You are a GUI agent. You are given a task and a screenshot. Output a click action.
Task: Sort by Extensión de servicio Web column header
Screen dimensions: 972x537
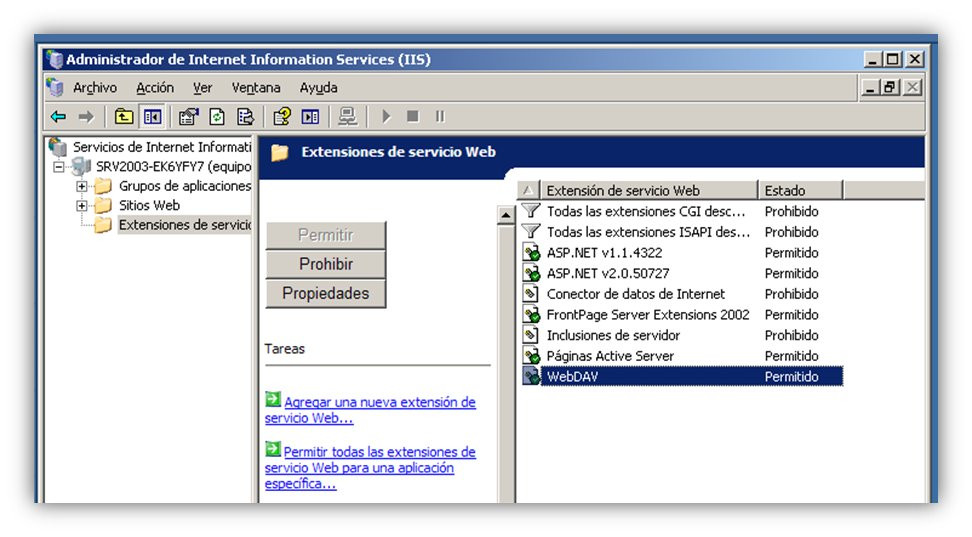click(x=648, y=190)
